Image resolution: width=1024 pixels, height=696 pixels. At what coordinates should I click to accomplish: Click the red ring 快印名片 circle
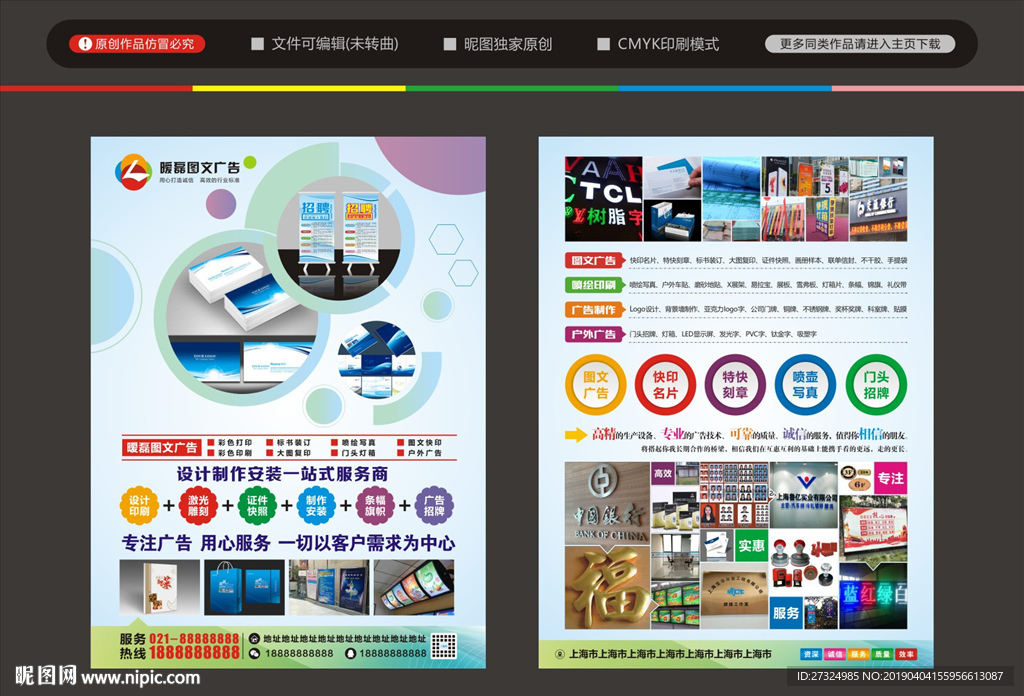point(665,385)
